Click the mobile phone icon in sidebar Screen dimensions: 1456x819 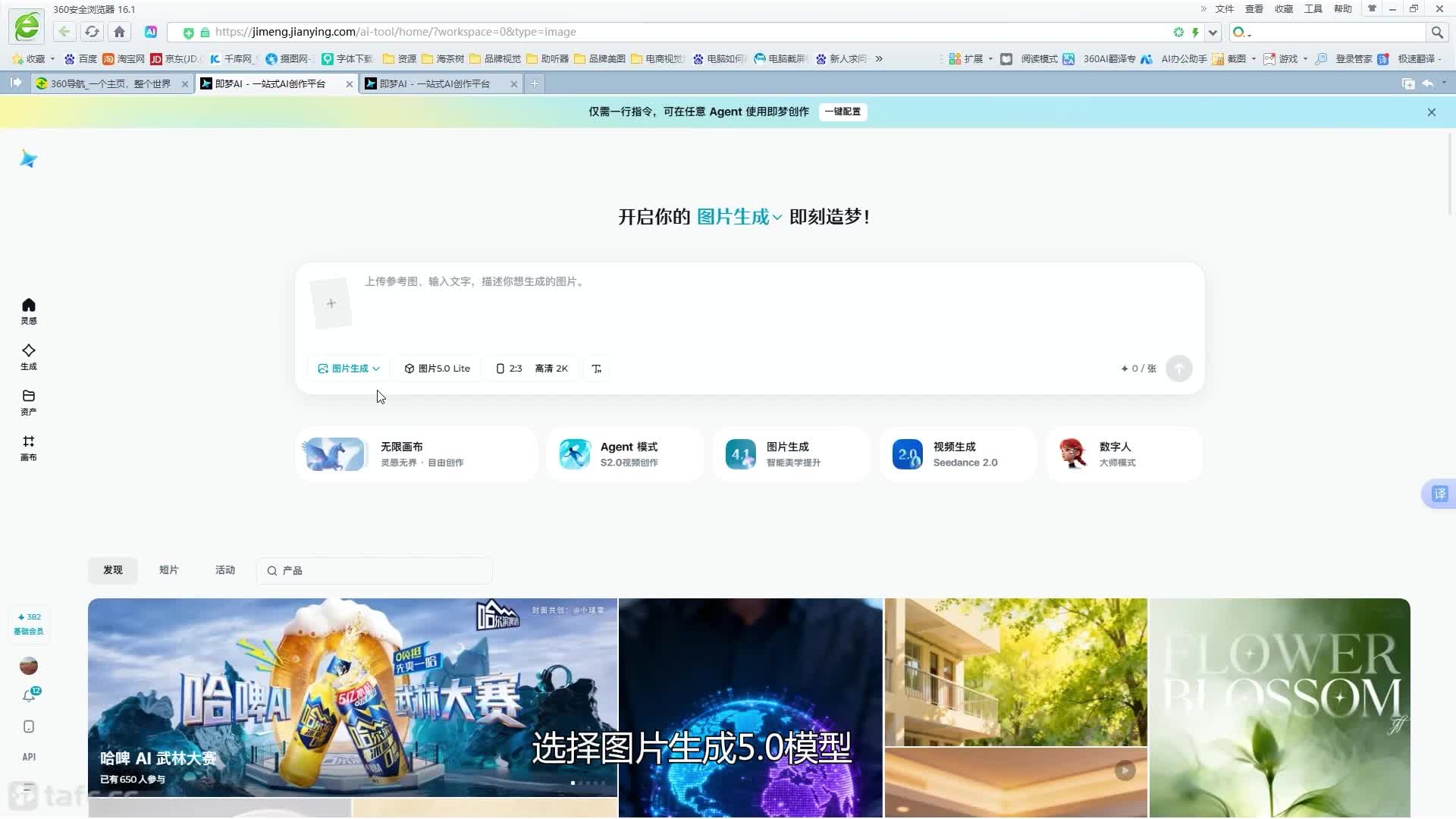tap(29, 726)
